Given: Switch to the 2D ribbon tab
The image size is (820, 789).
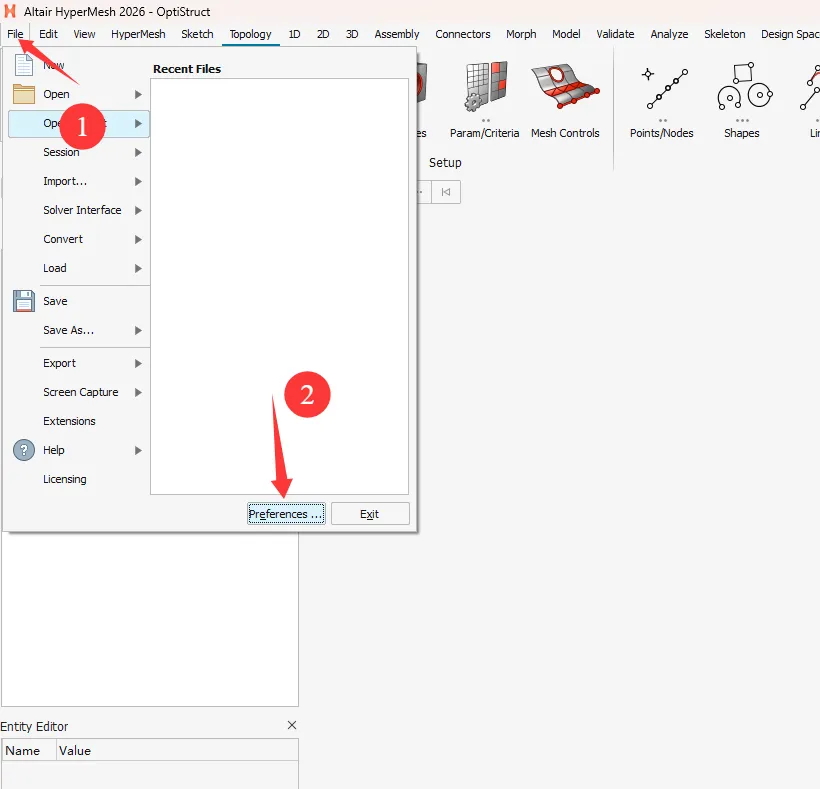Looking at the screenshot, I should 323,34.
